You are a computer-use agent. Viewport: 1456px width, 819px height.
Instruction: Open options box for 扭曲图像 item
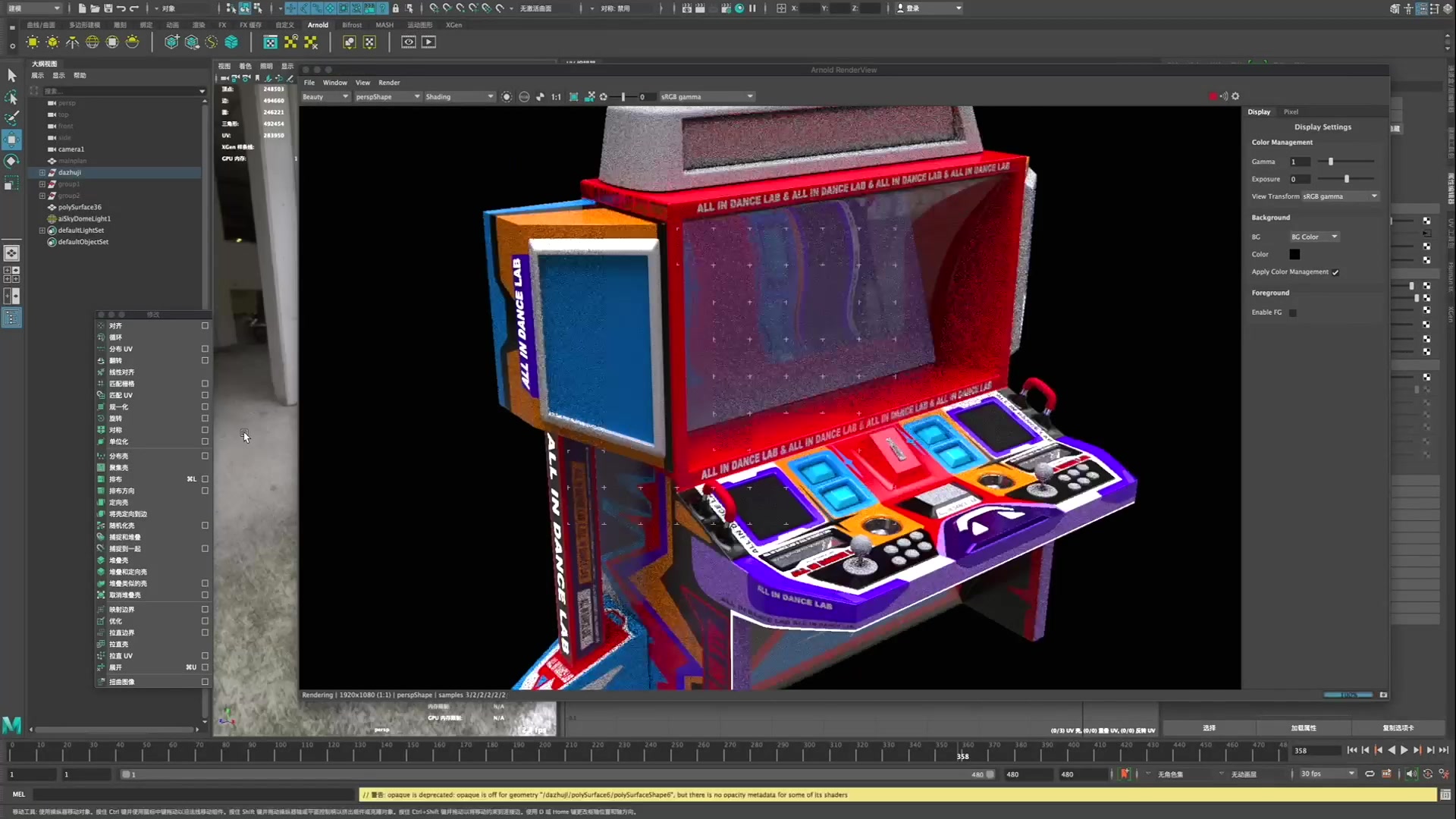tap(205, 682)
